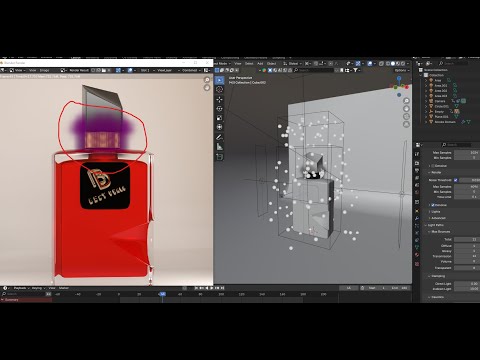Image resolution: width=480 pixels, height=360 pixels.
Task: Expand the Advanced subpanel
Action: [429, 218]
